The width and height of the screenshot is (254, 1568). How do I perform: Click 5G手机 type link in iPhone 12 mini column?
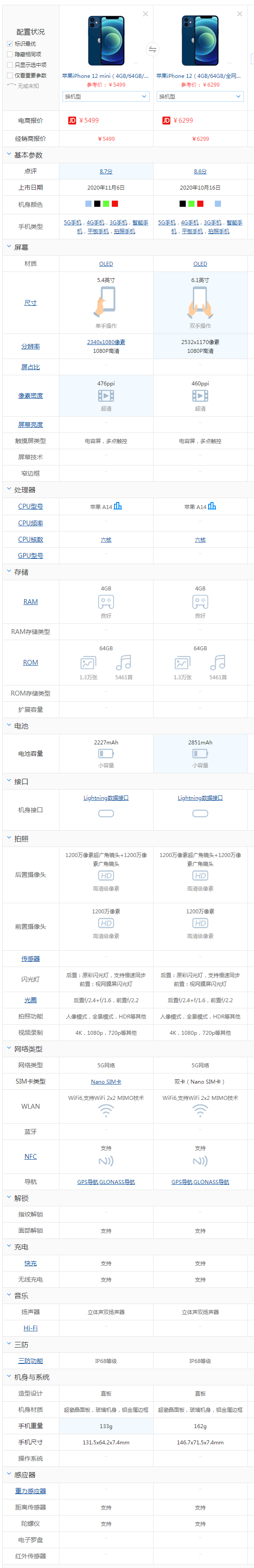point(73,223)
